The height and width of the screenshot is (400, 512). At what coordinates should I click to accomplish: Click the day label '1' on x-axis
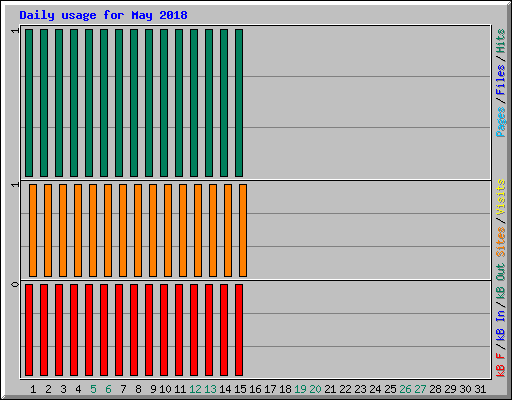(33, 389)
